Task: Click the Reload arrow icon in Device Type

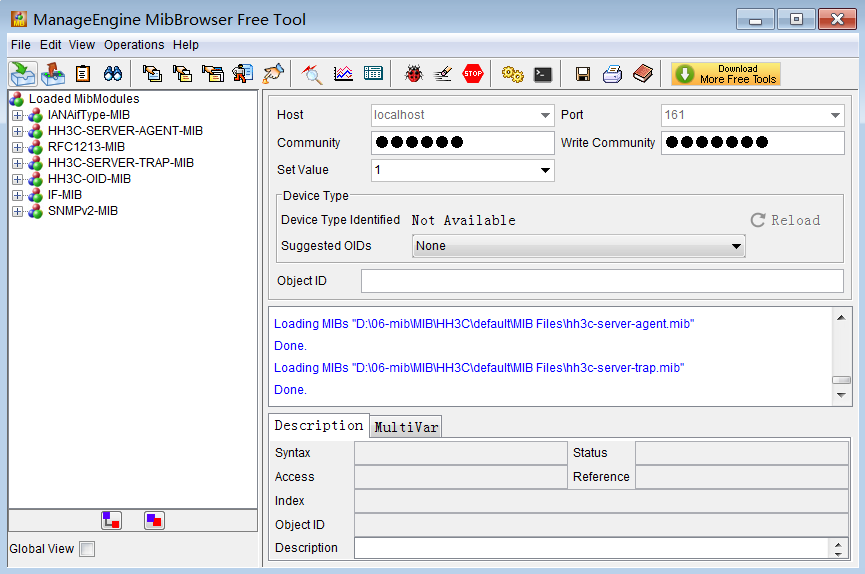Action: coord(758,220)
